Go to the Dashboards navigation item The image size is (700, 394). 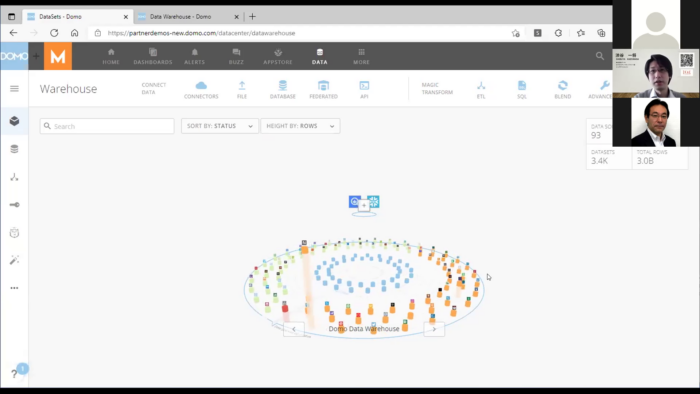pyautogui.click(x=153, y=56)
